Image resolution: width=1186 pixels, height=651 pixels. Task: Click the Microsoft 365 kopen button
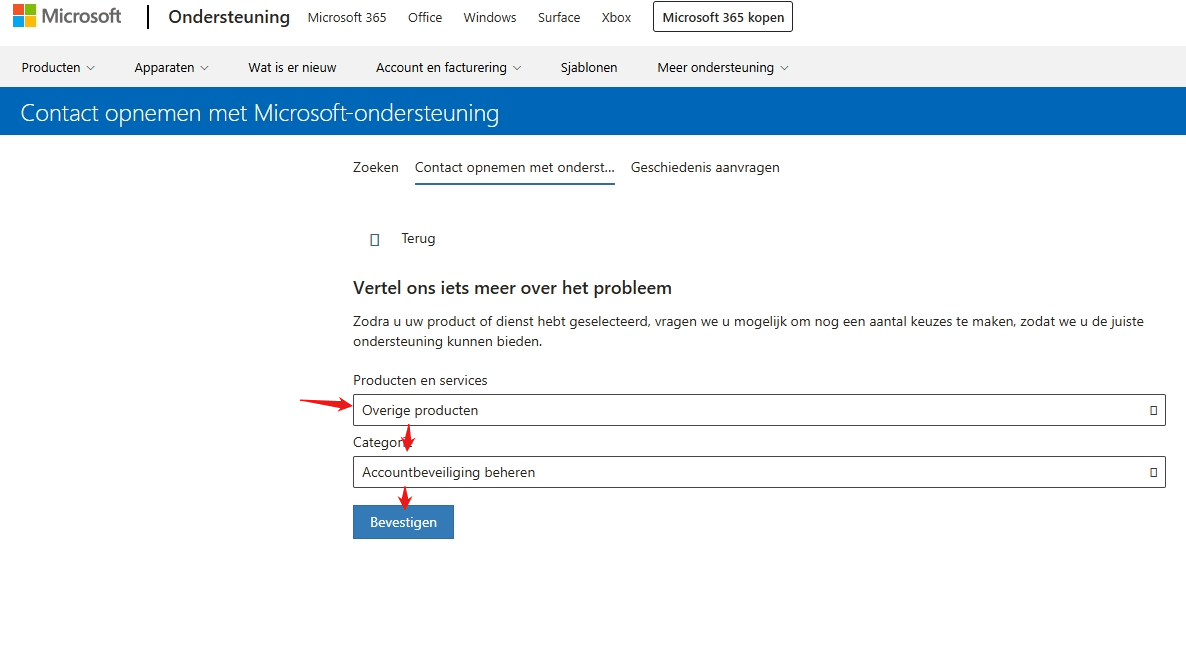[x=722, y=17]
